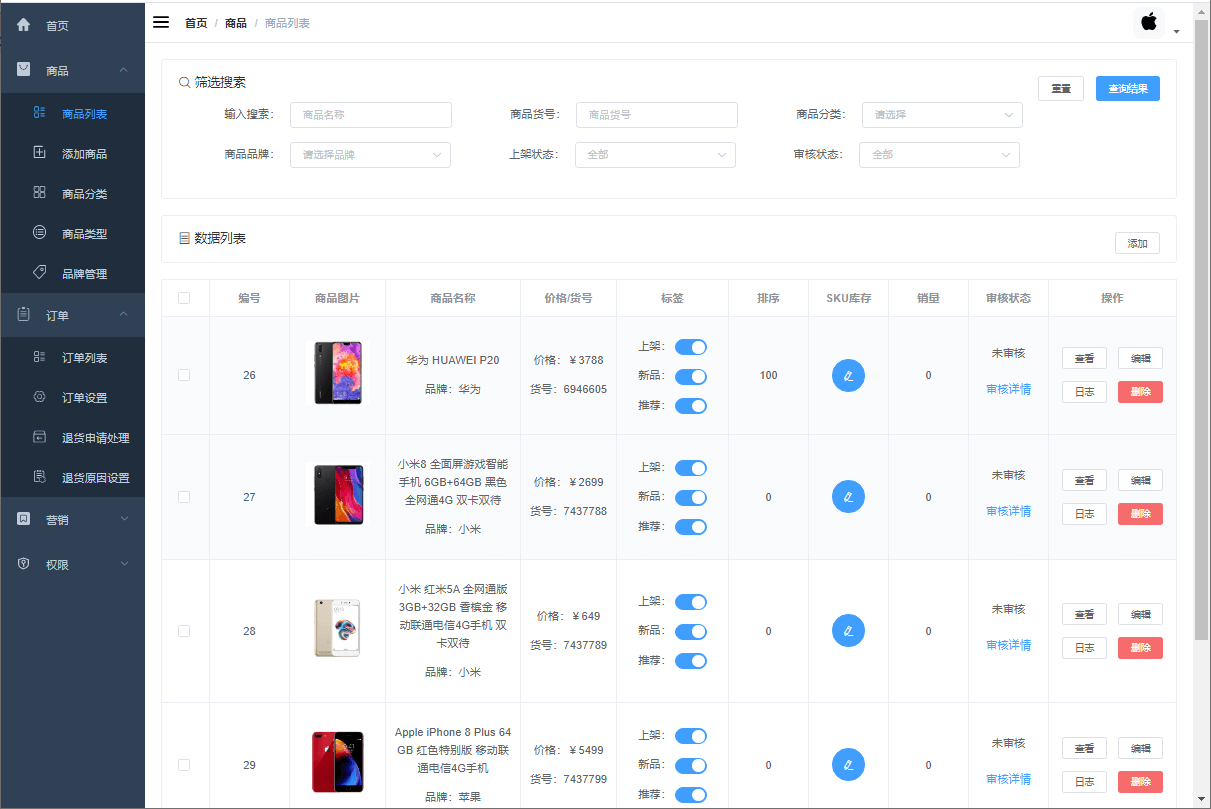Screen dimensions: 1211x809
Task: Click the hamburger menu icon
Action: (161, 22)
